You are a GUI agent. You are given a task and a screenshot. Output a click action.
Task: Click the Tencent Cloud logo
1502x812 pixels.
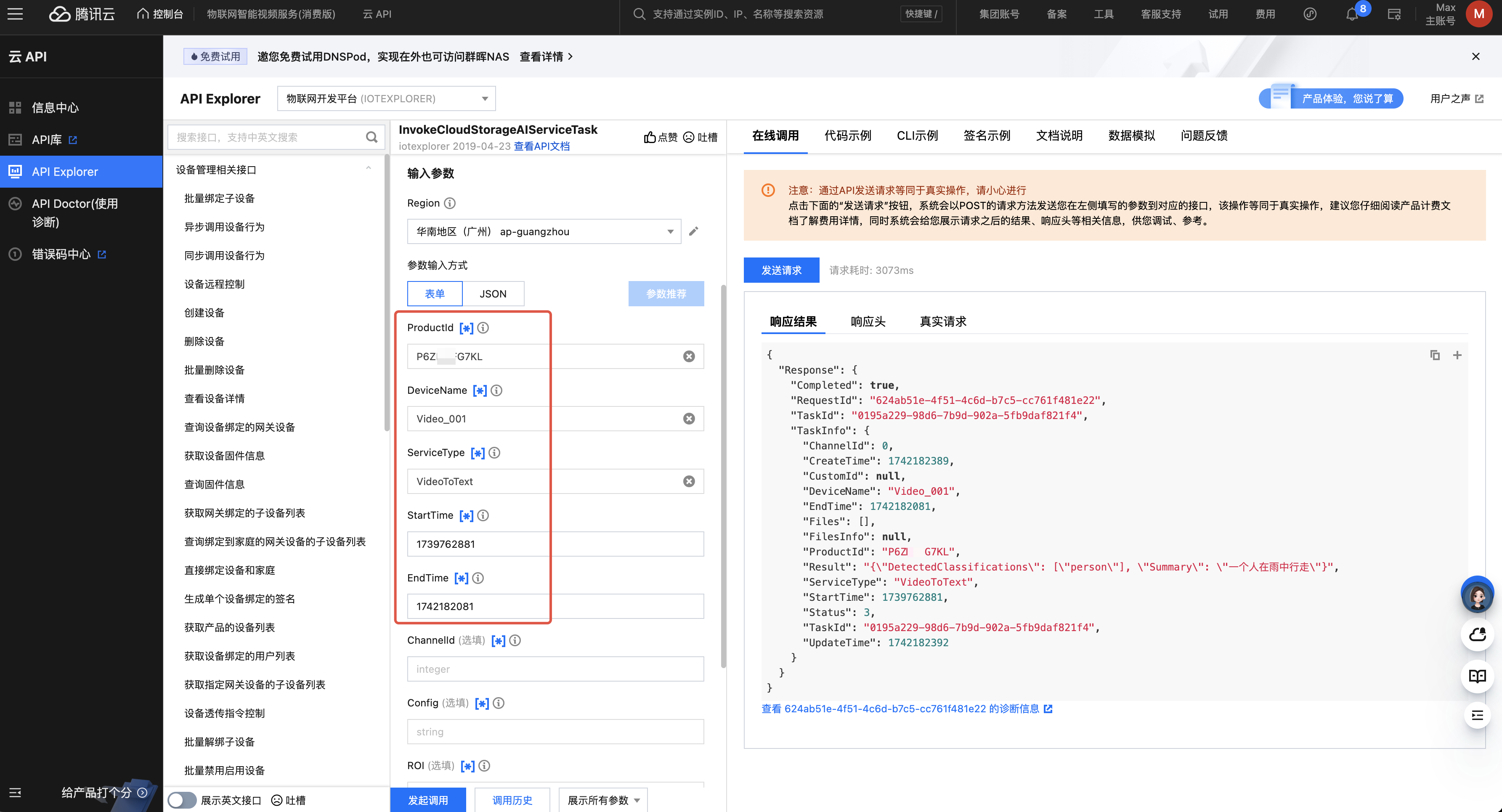pos(82,14)
